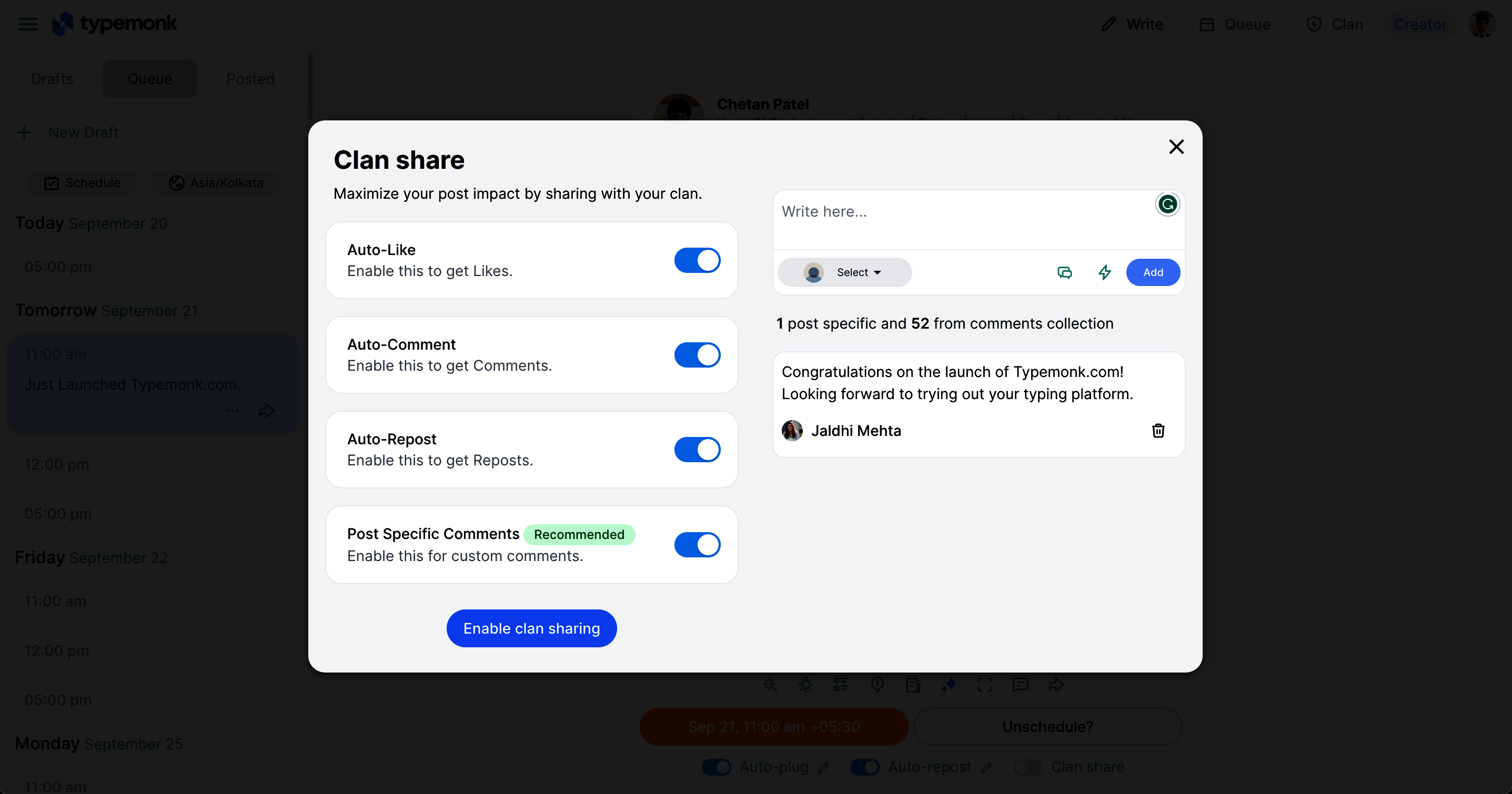Screen dimensions: 1512x794
Task: Switch to the Drafts tab
Action: (x=52, y=79)
